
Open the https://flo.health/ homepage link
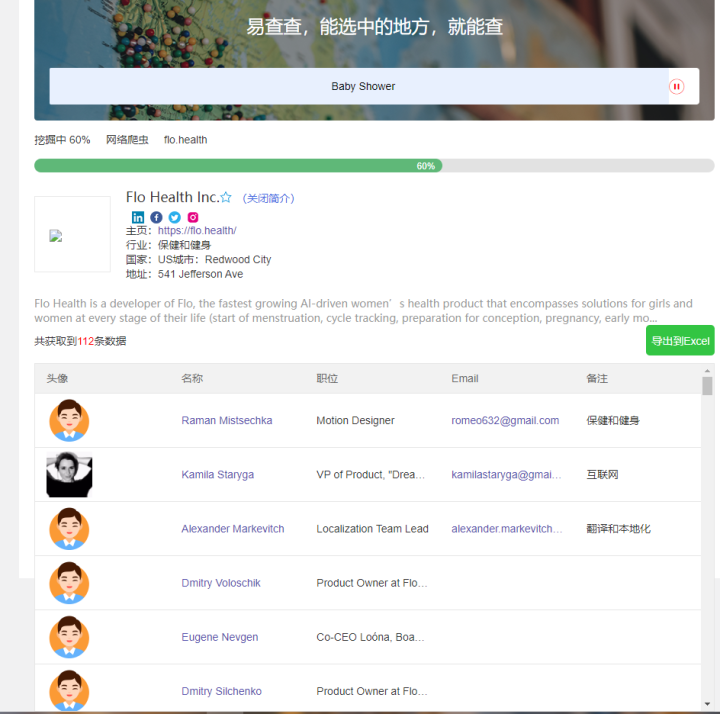click(x=197, y=231)
